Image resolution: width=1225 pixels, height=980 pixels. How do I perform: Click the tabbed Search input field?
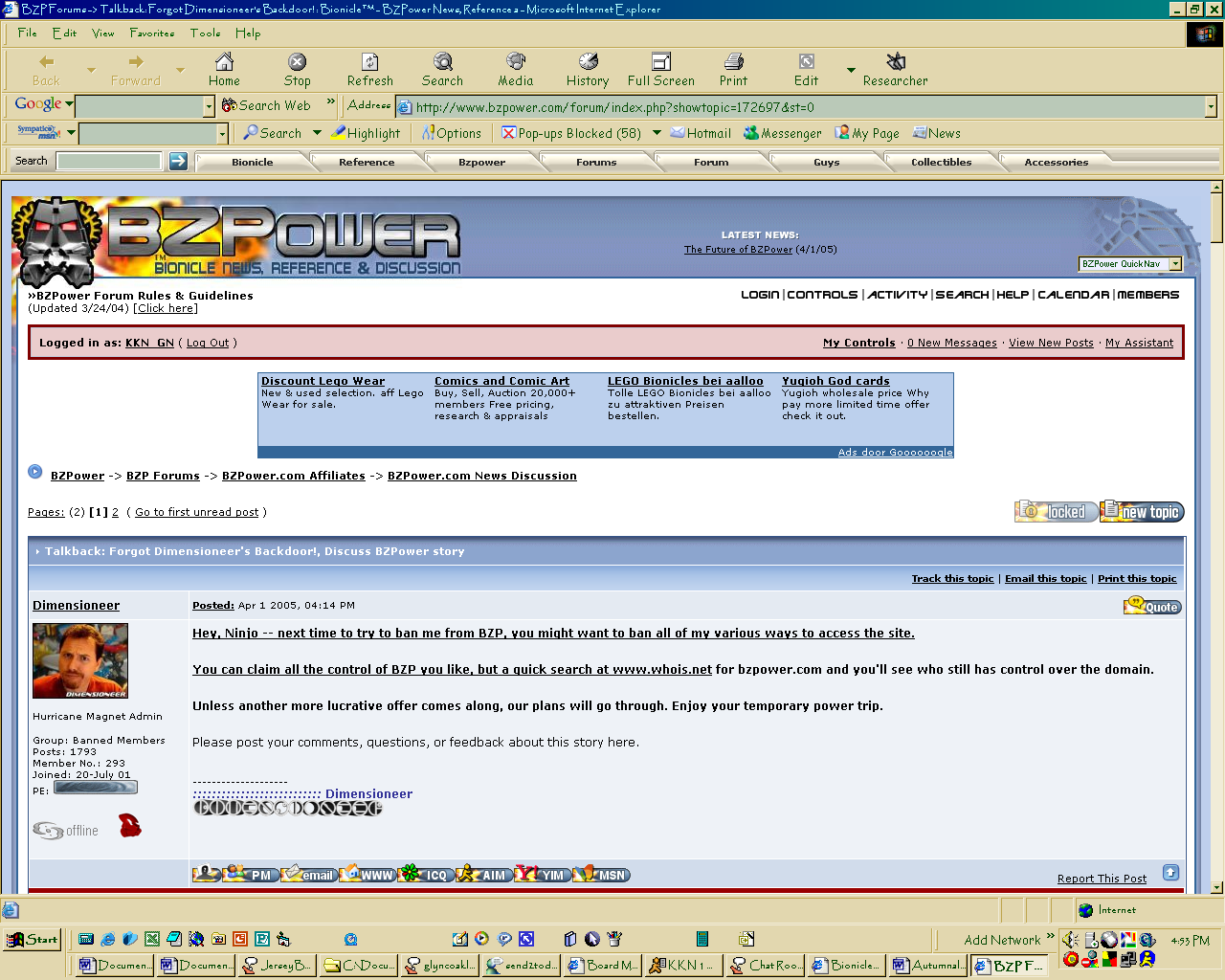(109, 161)
